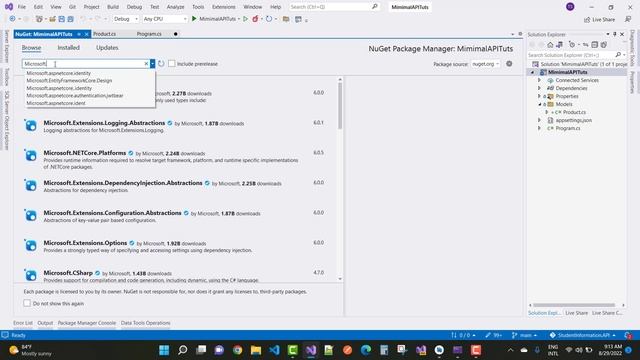Open the NuGet search box dropdown arrow
640x360 pixels.
(x=152, y=64)
